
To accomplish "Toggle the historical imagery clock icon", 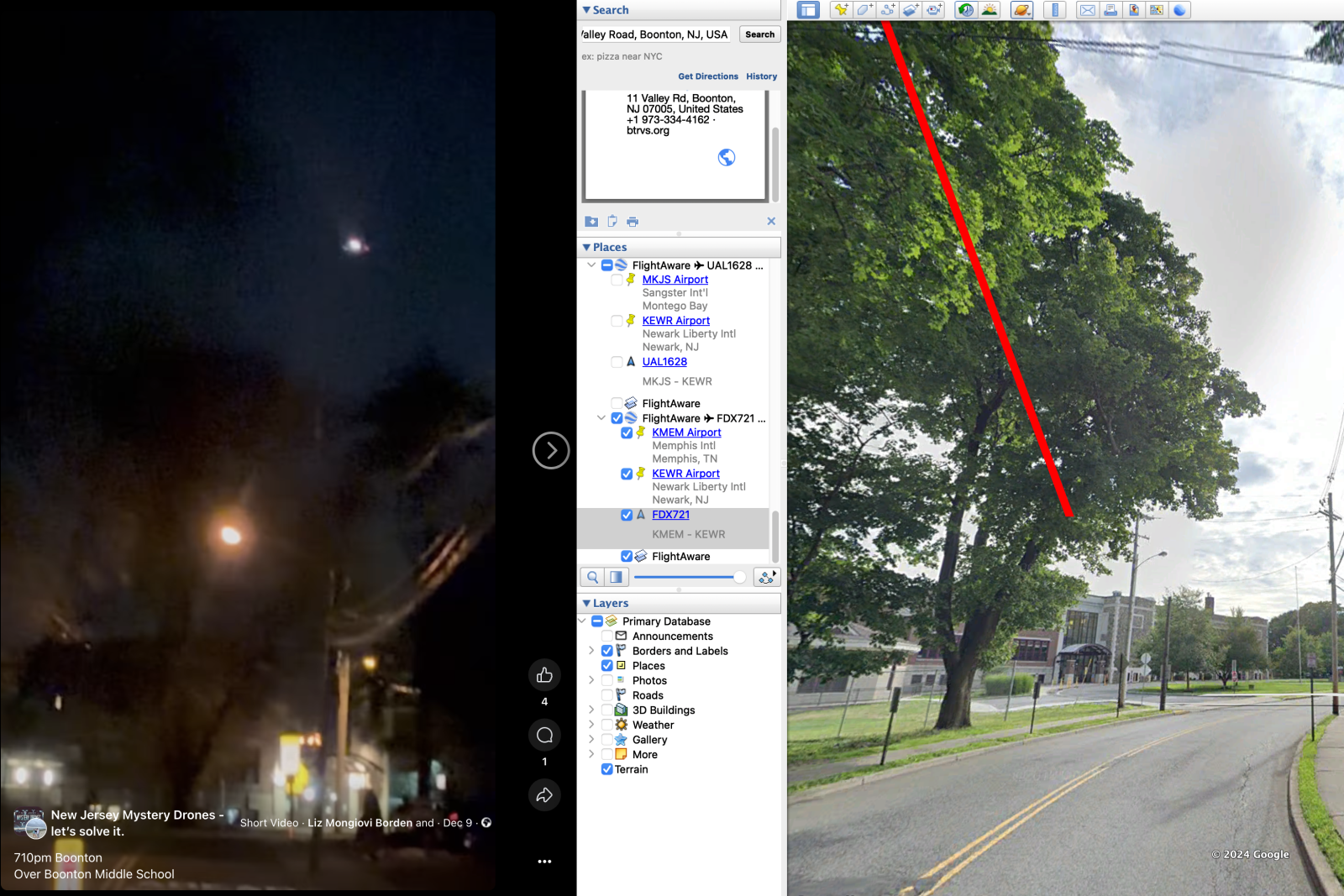I will click(966, 10).
